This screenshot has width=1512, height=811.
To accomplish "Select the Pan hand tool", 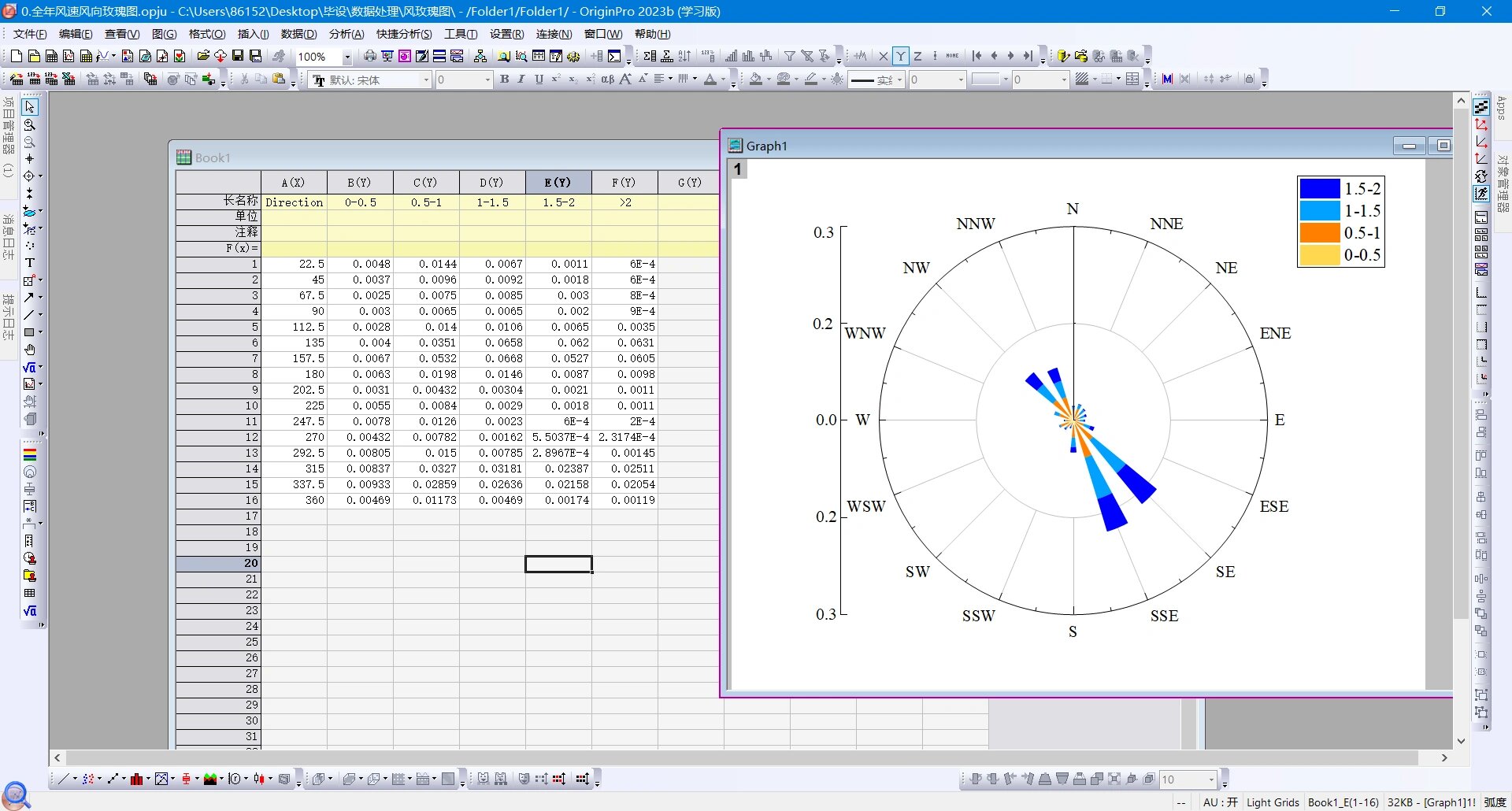I will 29,350.
